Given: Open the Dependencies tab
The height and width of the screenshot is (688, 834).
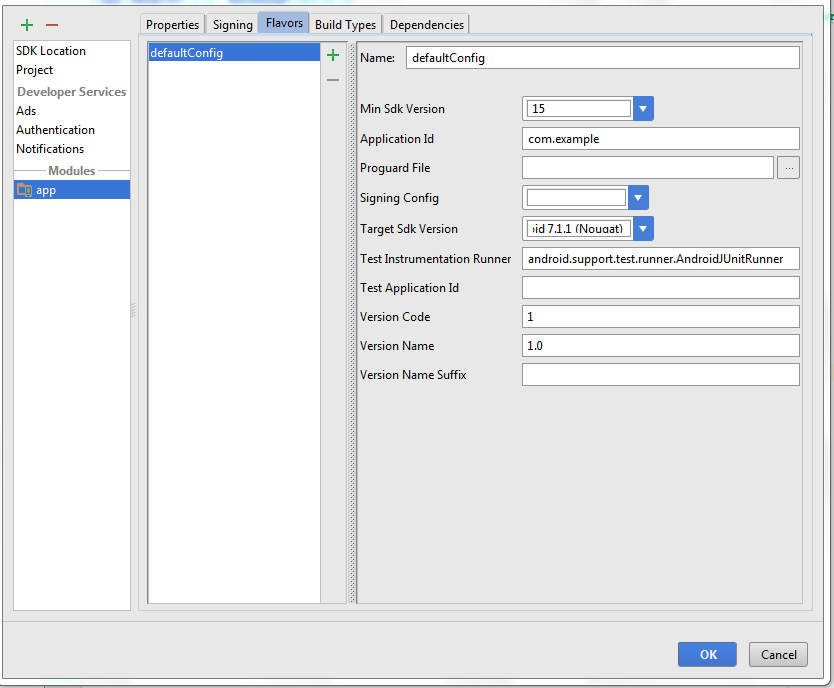Looking at the screenshot, I should click(x=426, y=25).
